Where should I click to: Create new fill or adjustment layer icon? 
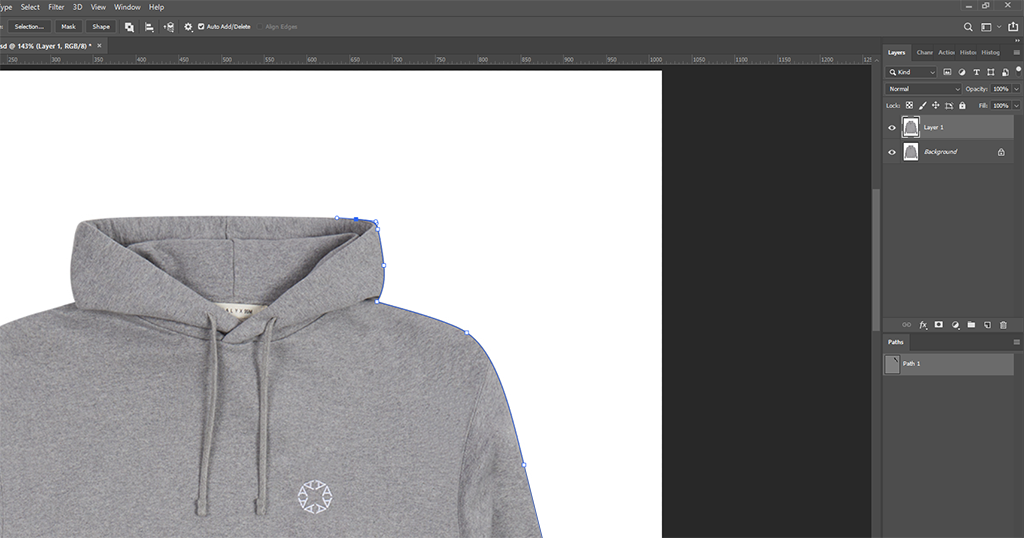click(955, 324)
